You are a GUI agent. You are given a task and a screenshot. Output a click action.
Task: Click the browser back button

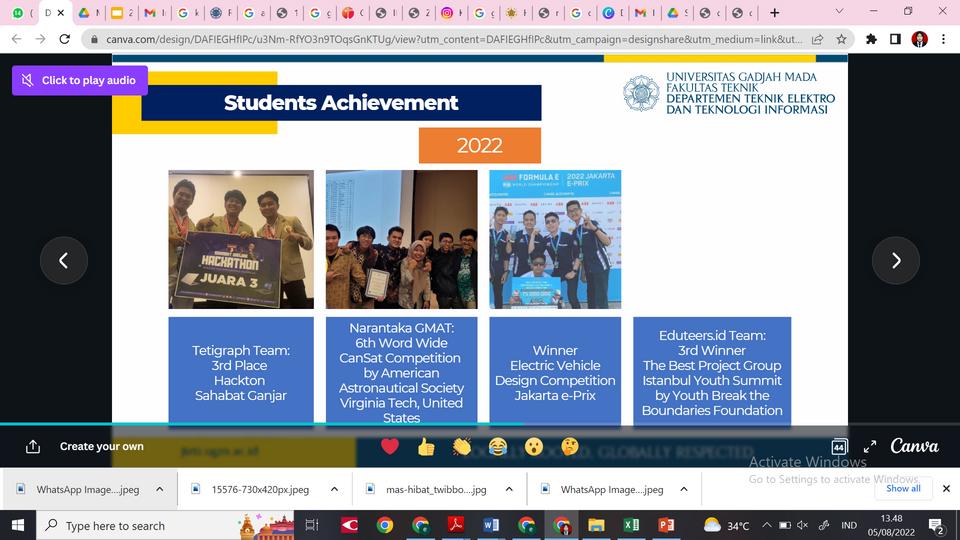pyautogui.click(x=17, y=39)
